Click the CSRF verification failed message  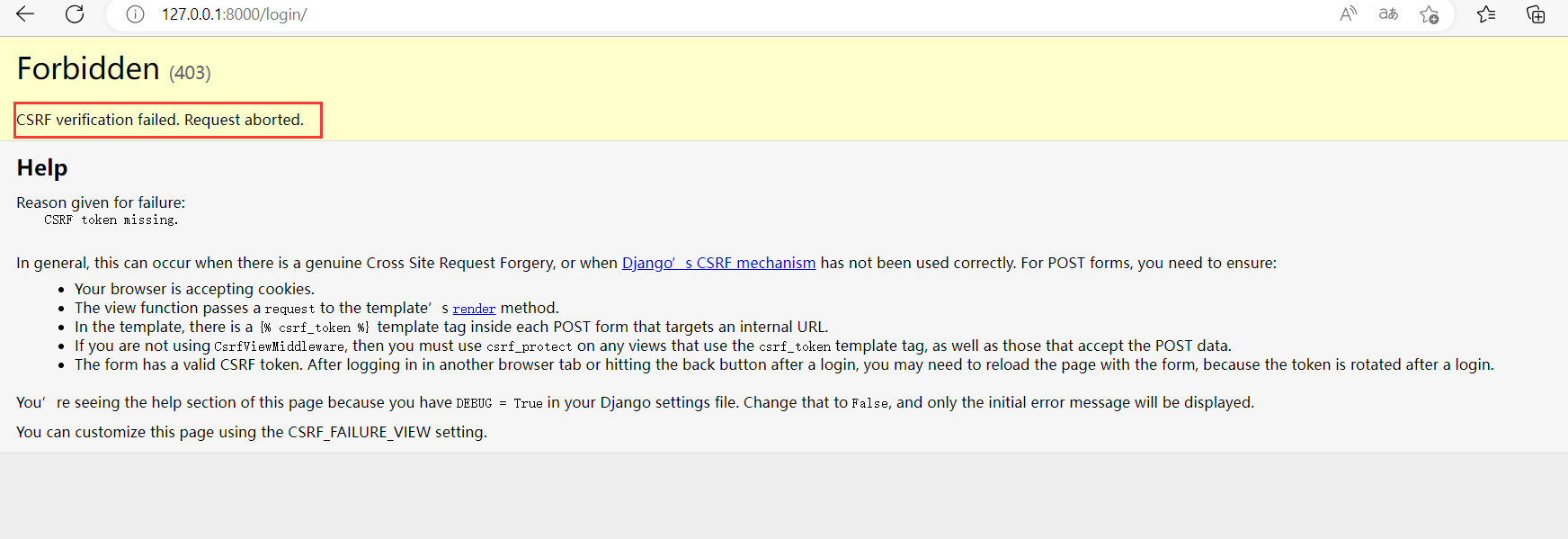160,120
